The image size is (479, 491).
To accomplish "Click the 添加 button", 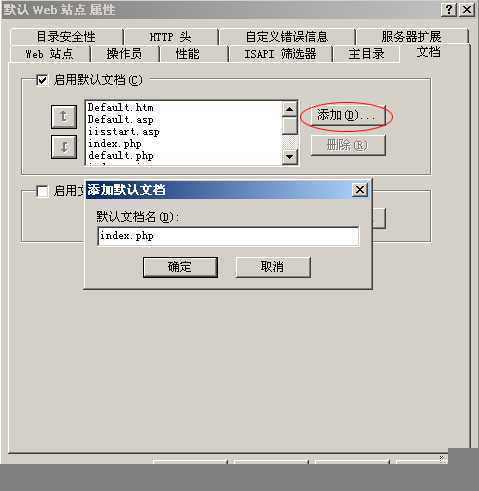I will (x=347, y=115).
